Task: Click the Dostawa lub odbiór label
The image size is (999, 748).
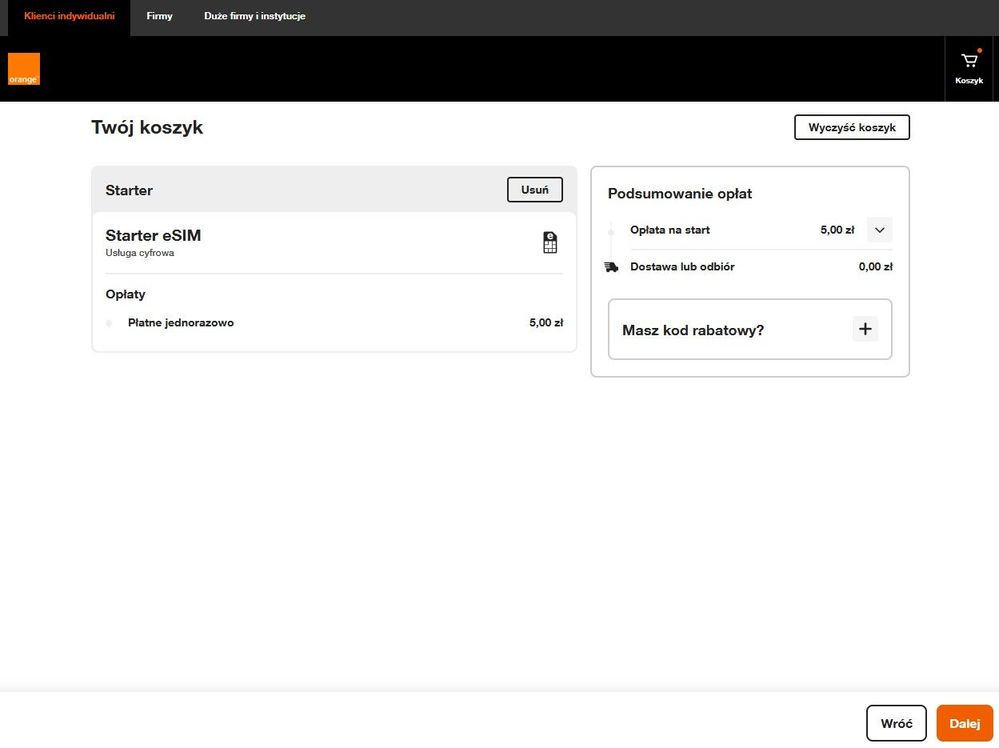Action: 682,267
